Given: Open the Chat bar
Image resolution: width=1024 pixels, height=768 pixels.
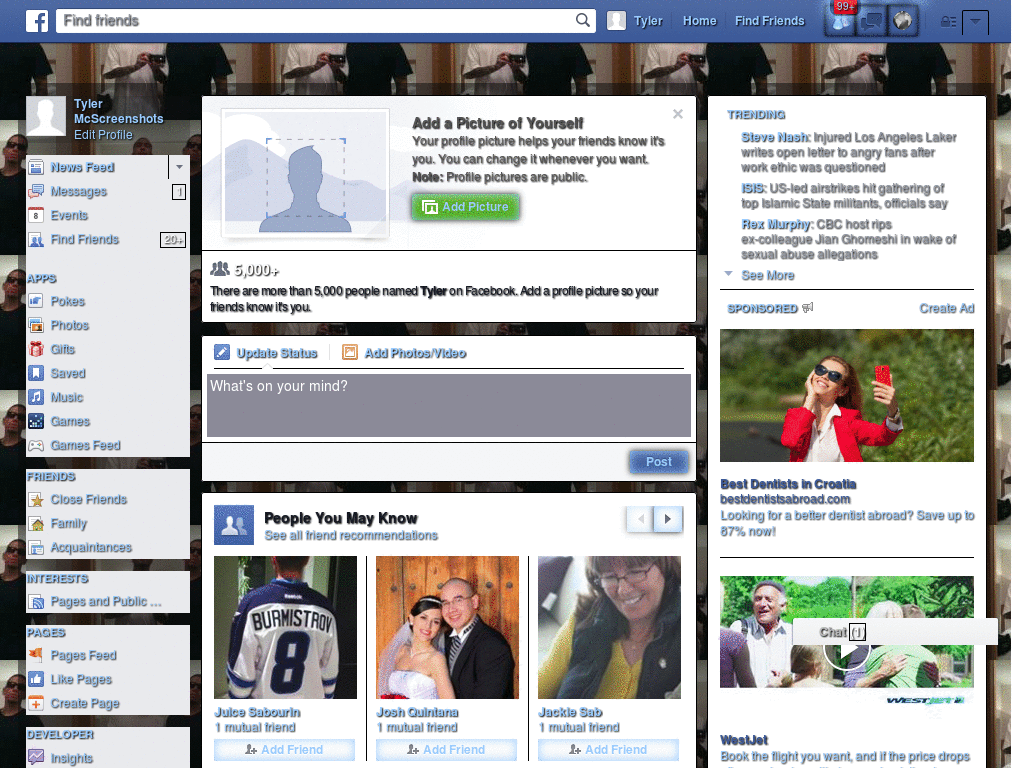Looking at the screenshot, I should click(895, 632).
